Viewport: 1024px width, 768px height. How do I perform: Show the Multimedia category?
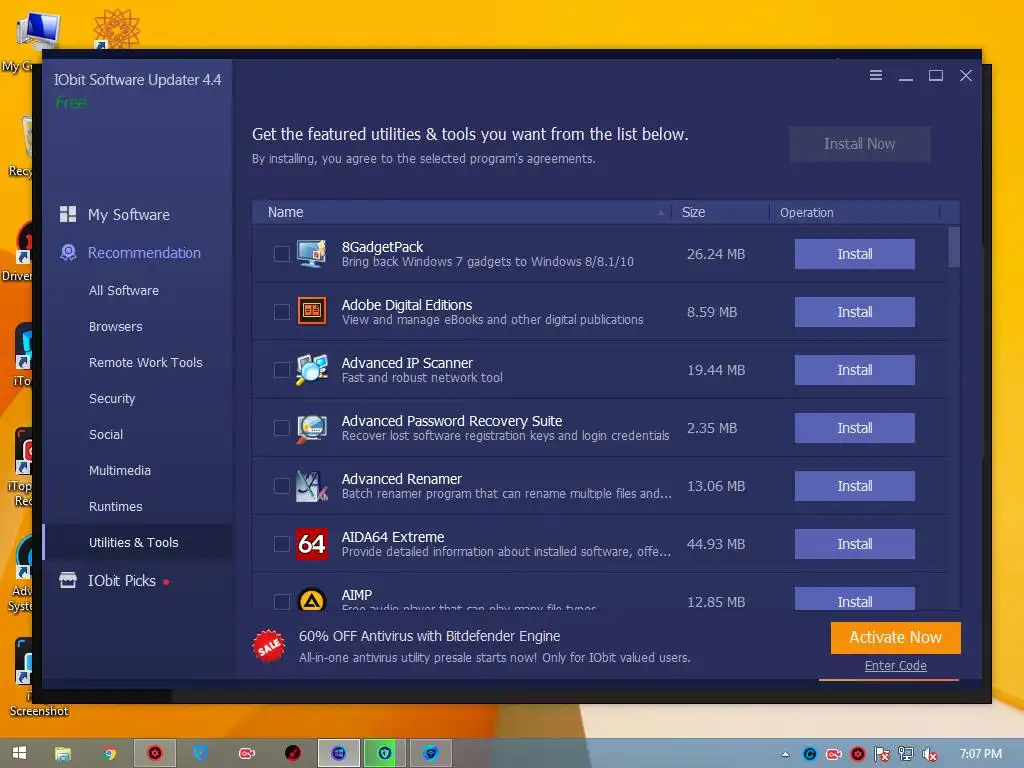[x=120, y=470]
